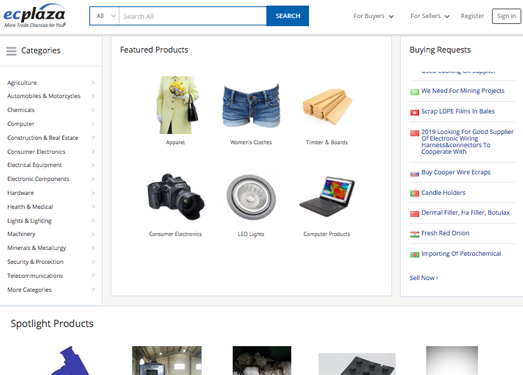Open the All search scope dropdown
This screenshot has width=523, height=375.
[104, 16]
